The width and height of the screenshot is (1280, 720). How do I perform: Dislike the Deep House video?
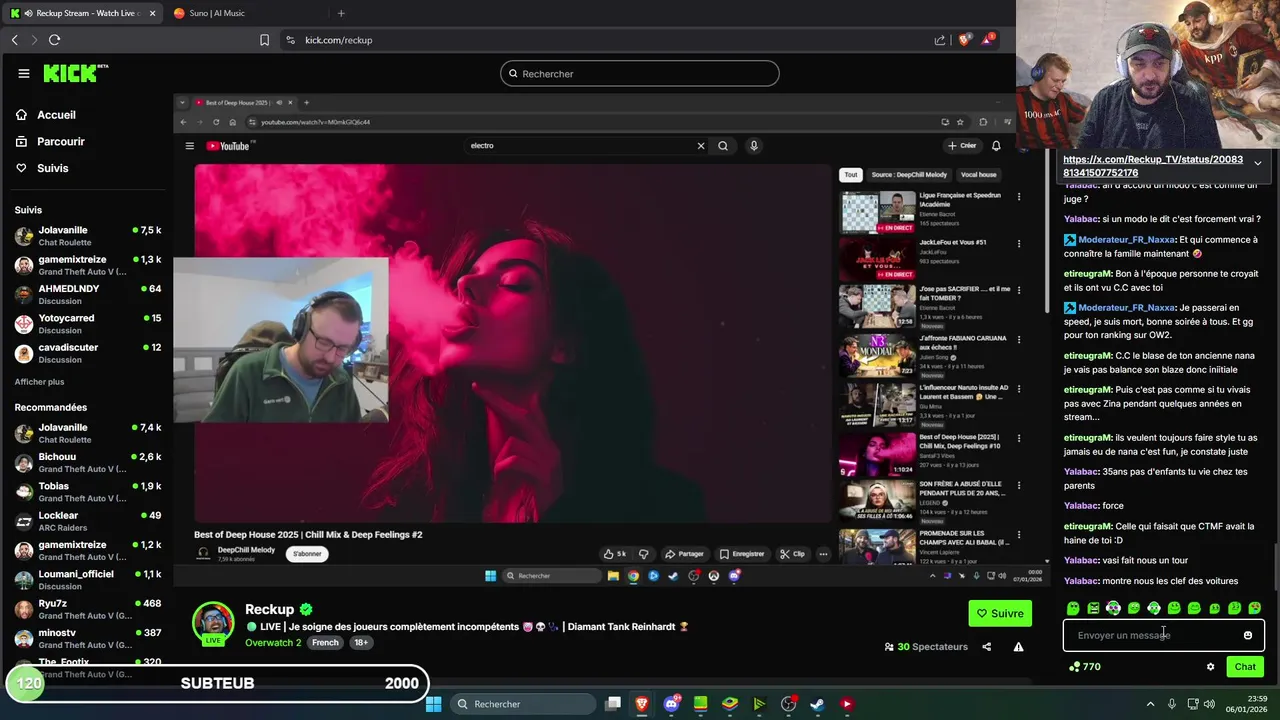(643, 554)
